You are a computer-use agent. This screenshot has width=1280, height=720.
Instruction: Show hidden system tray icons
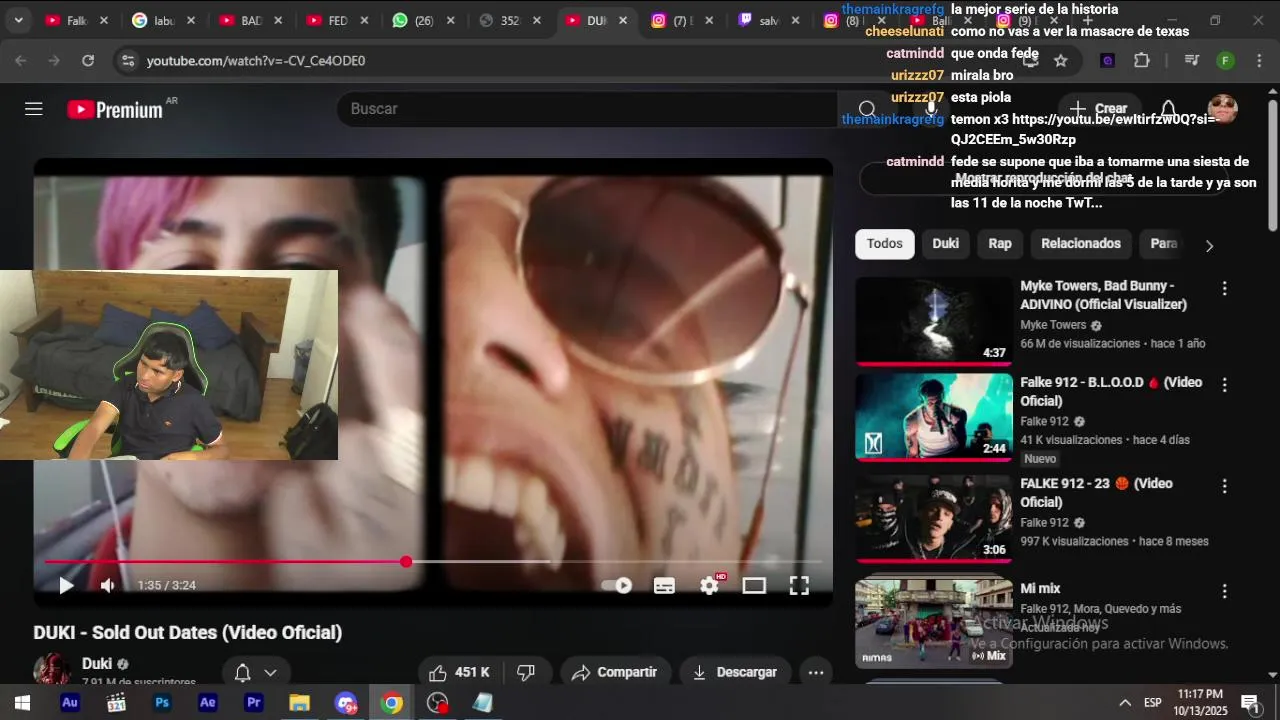click(x=1125, y=703)
